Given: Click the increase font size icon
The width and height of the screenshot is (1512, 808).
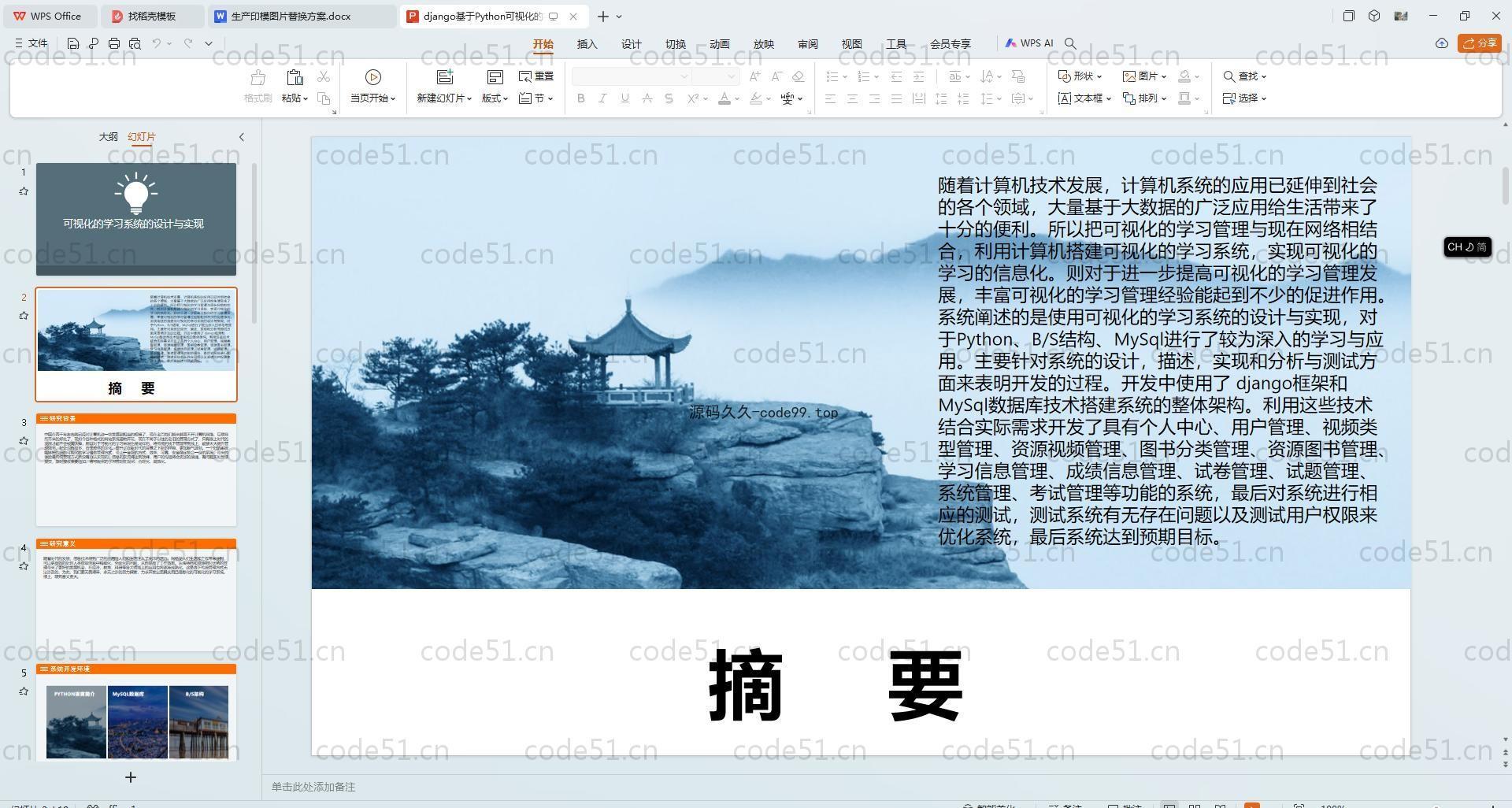Looking at the screenshot, I should pyautogui.click(x=754, y=76).
